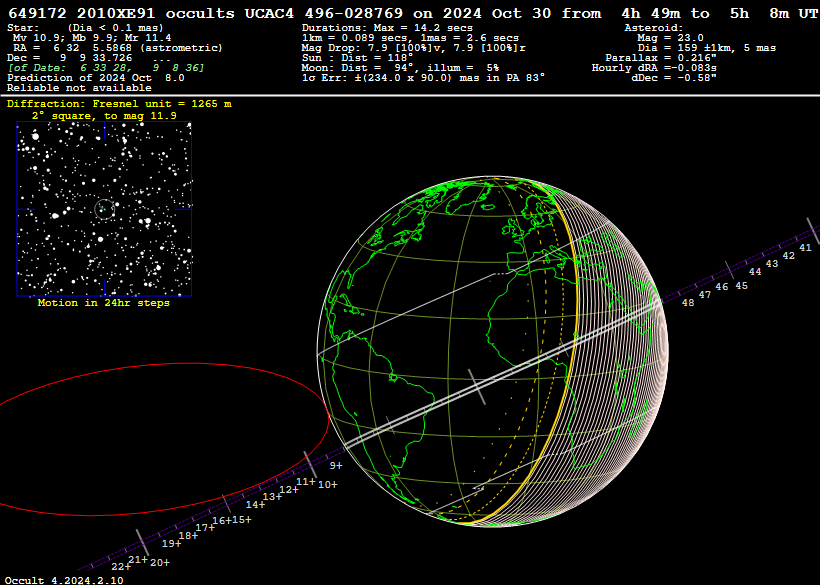Click the minute marker labeled 47
Image resolution: width=820 pixels, height=585 pixels.
pyautogui.click(x=705, y=295)
